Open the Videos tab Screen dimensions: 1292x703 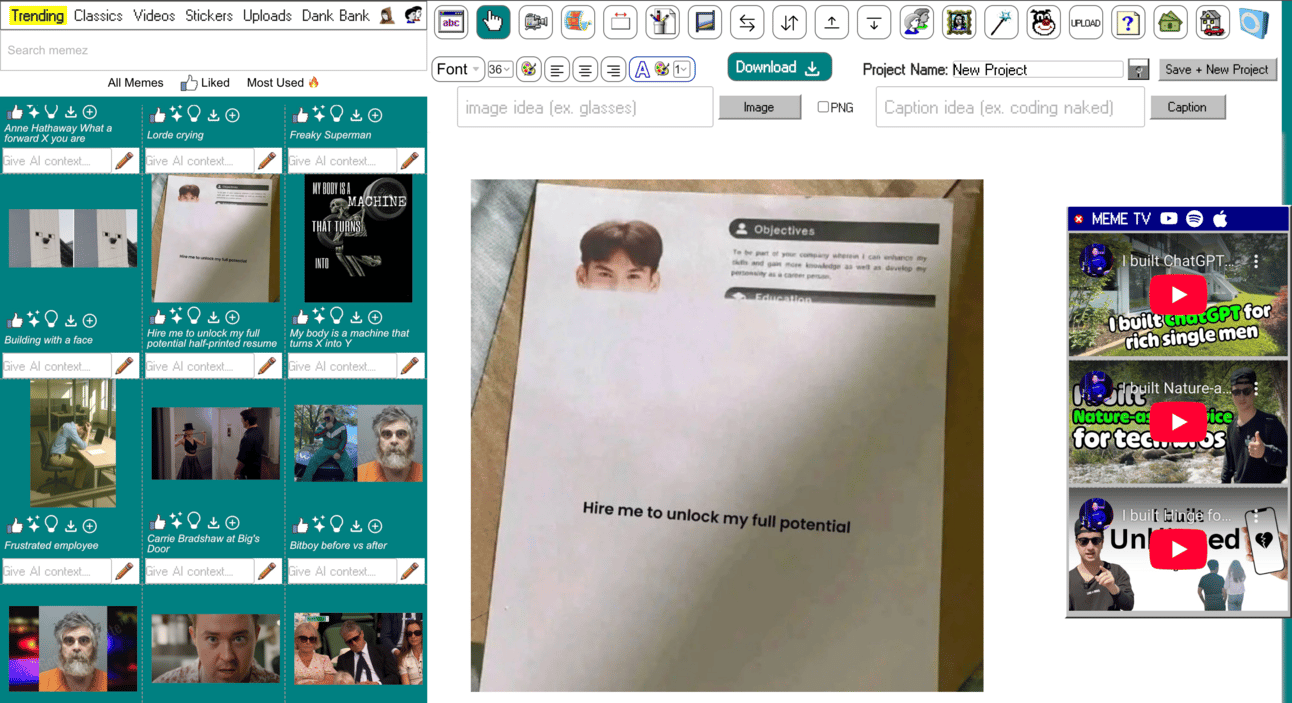pos(154,16)
